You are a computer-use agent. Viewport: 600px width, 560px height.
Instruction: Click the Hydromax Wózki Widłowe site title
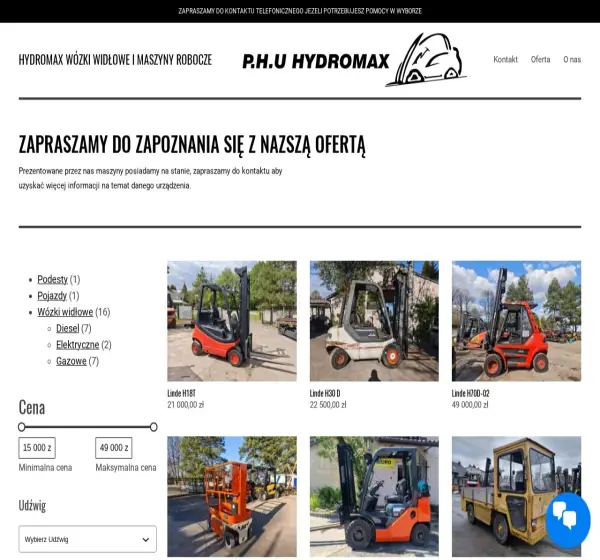point(115,60)
